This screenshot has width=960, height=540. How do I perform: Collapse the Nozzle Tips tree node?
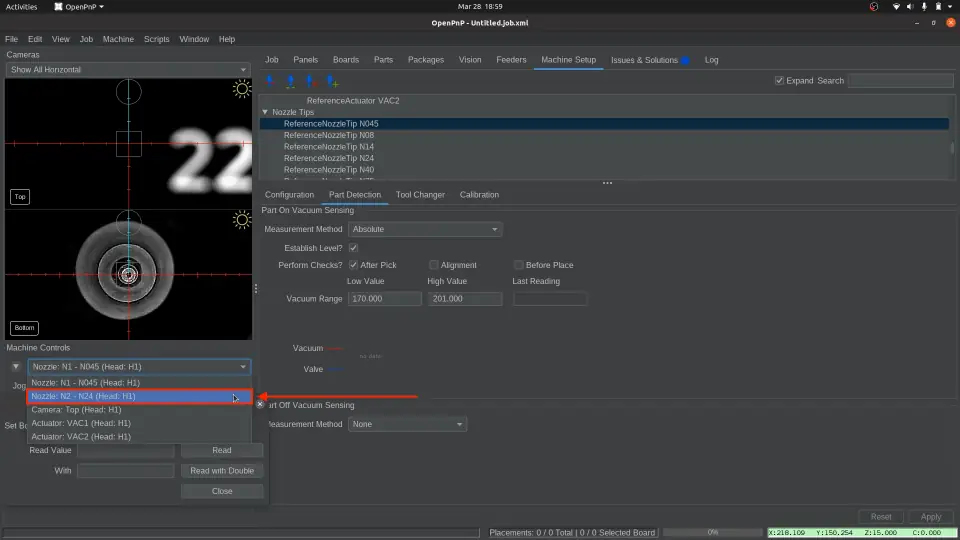pyautogui.click(x=265, y=112)
